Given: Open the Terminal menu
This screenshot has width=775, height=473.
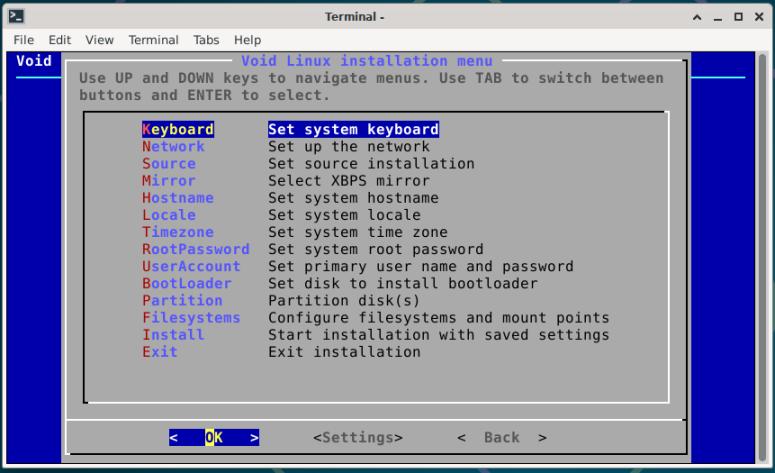Looking at the screenshot, I should pyautogui.click(x=154, y=40).
